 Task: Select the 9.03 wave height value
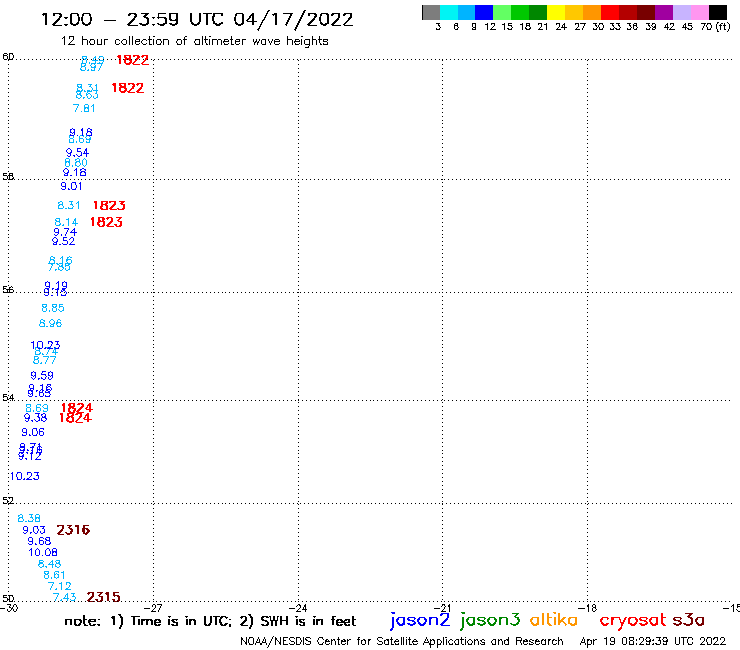34,530
